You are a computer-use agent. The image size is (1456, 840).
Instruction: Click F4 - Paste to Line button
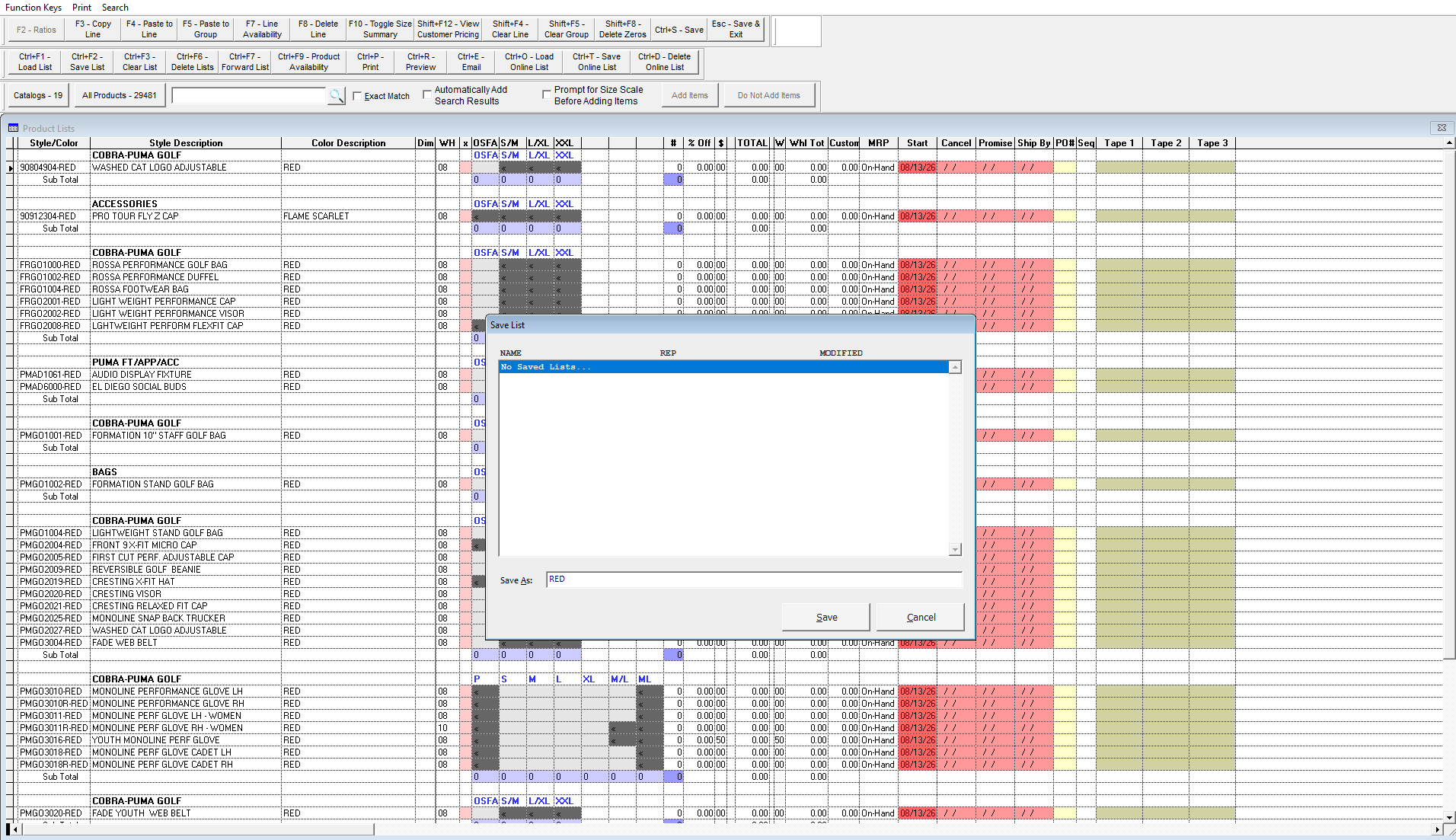click(x=149, y=30)
